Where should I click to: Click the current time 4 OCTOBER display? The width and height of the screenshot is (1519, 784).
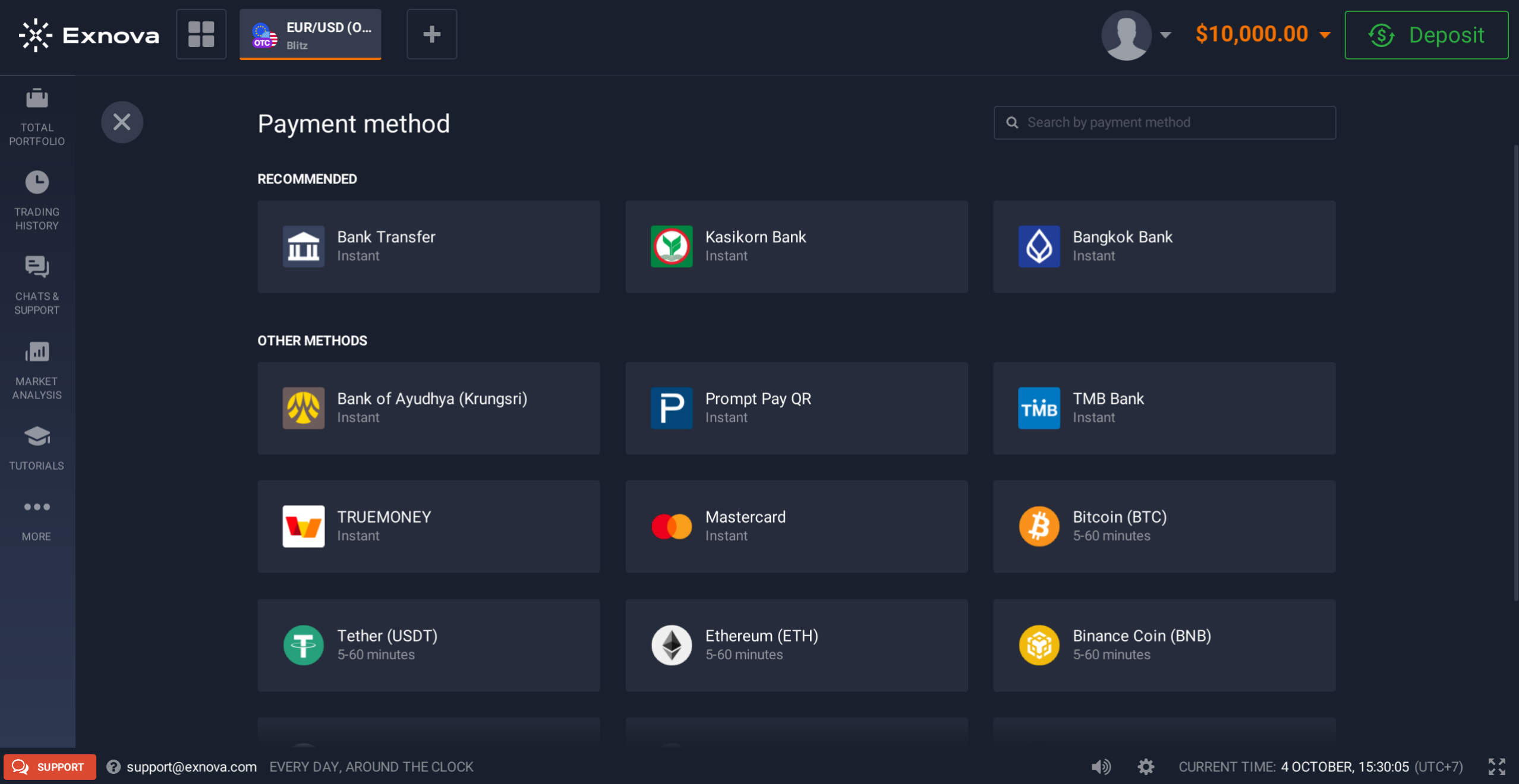point(1321,767)
